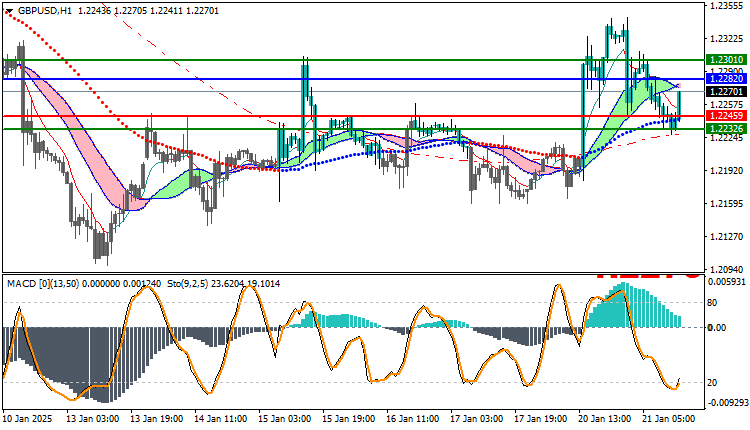750x430 pixels.
Task: Click the 80 stochastic level label
Action: (x=712, y=302)
